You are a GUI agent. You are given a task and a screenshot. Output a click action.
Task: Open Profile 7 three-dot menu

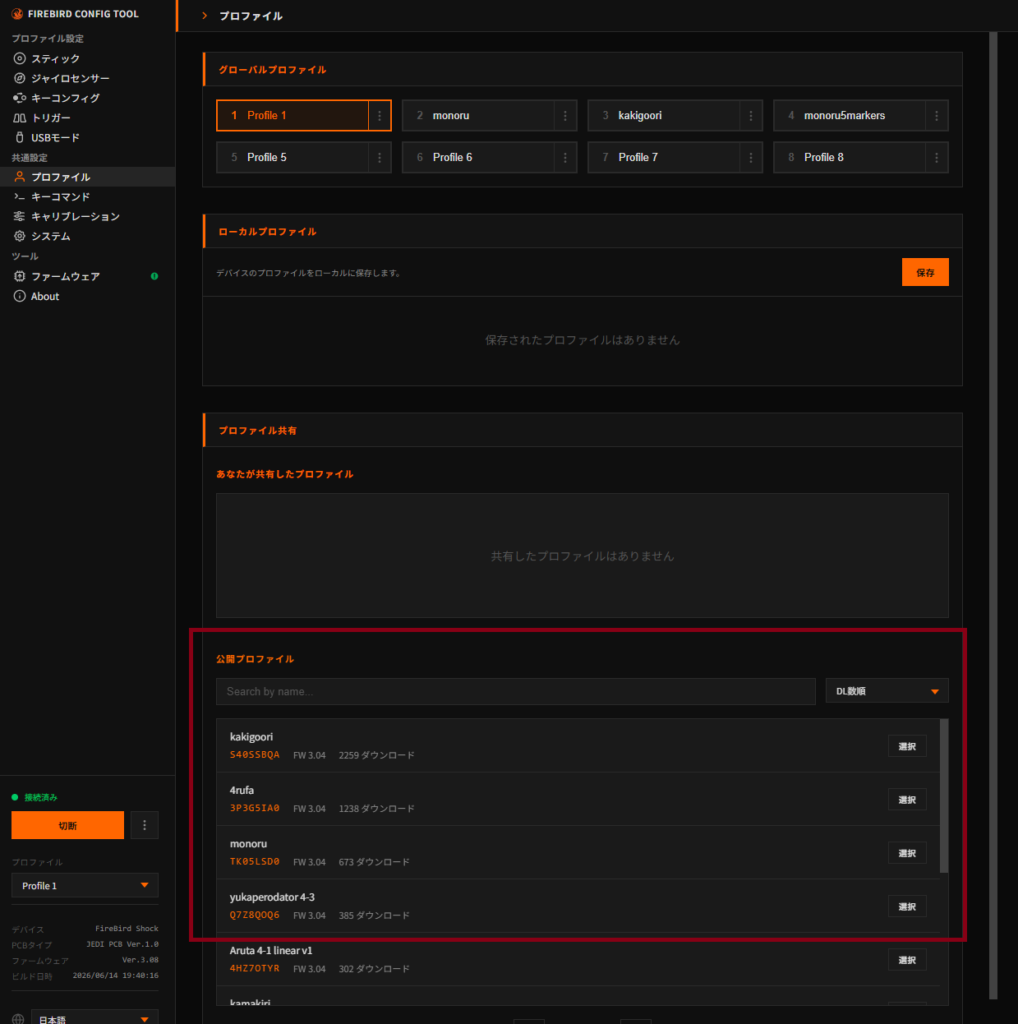[751, 157]
